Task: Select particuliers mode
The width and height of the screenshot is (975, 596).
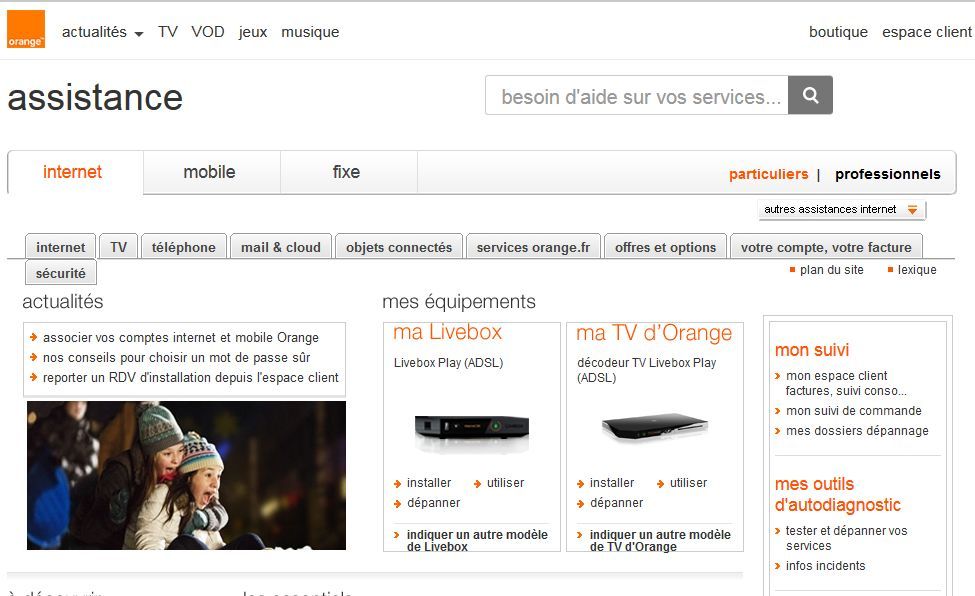Action: [769, 174]
